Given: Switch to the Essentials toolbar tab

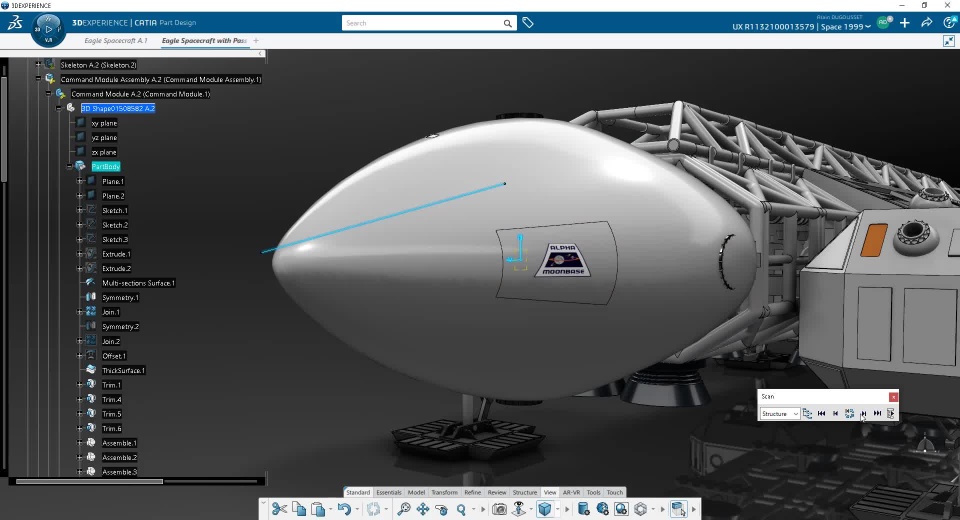Looking at the screenshot, I should click(x=389, y=492).
